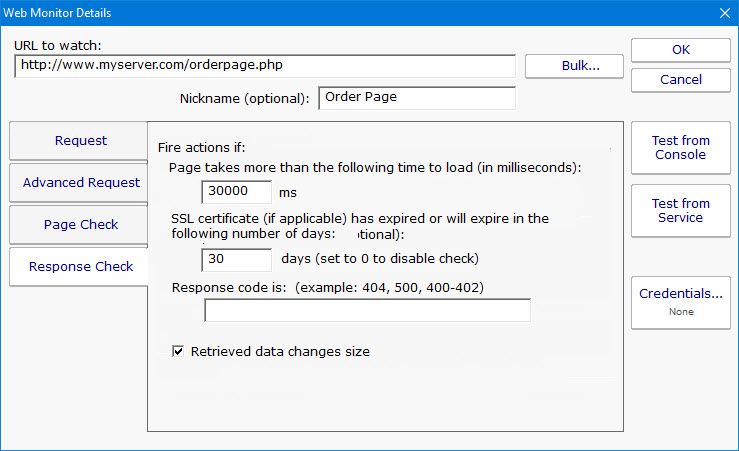Click the 'None' text under Credentials
The height and width of the screenshot is (451, 739).
pyautogui.click(x=680, y=312)
